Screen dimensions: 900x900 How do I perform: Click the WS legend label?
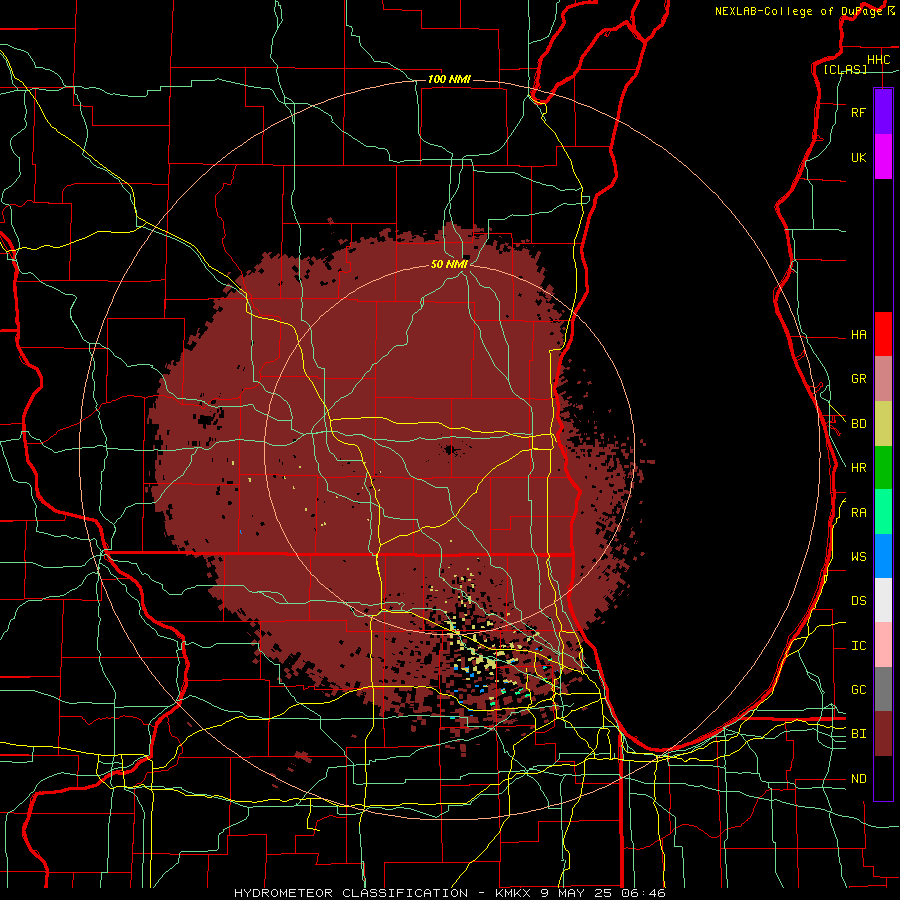[x=858, y=557]
